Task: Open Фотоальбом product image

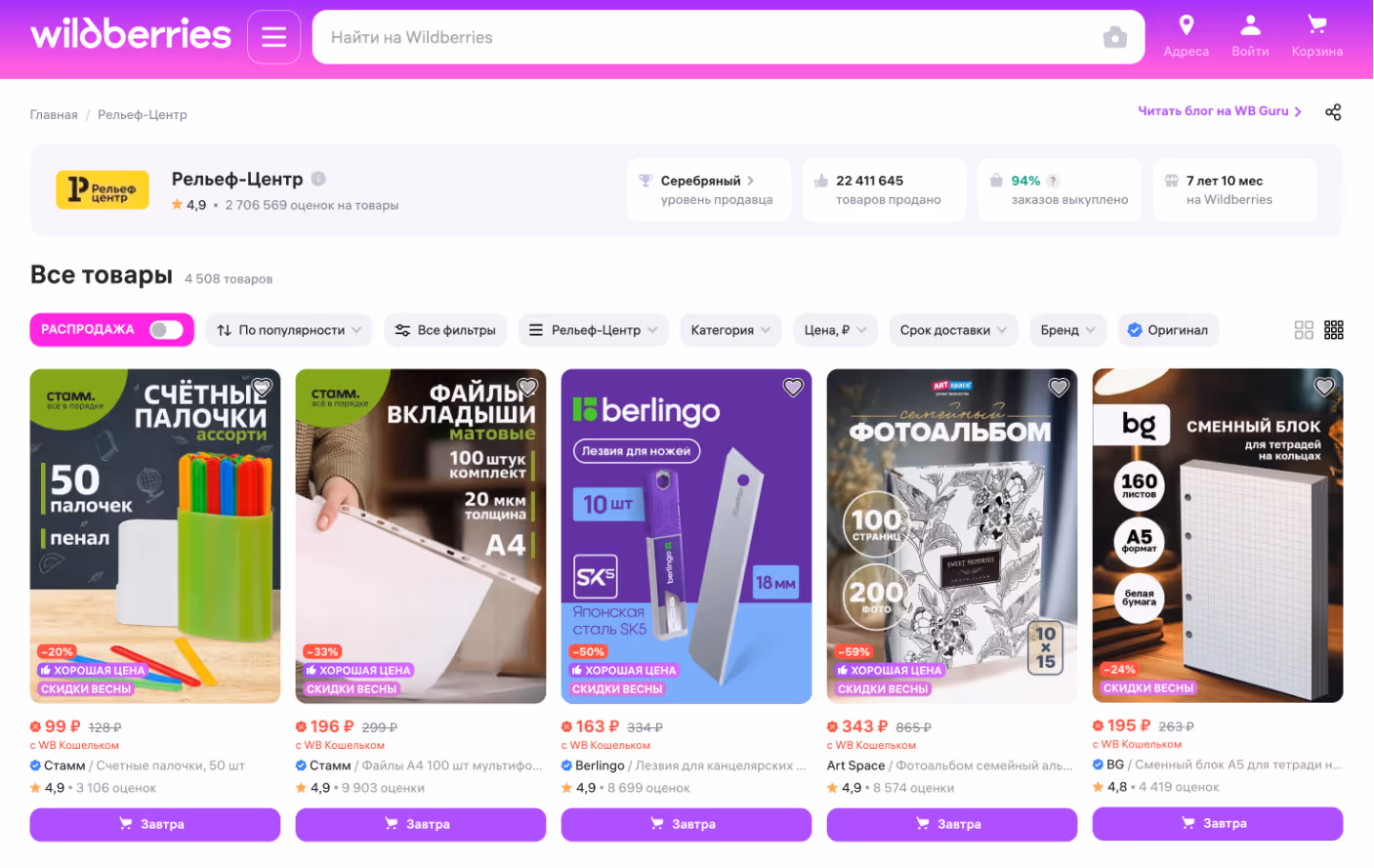Action: click(x=952, y=536)
